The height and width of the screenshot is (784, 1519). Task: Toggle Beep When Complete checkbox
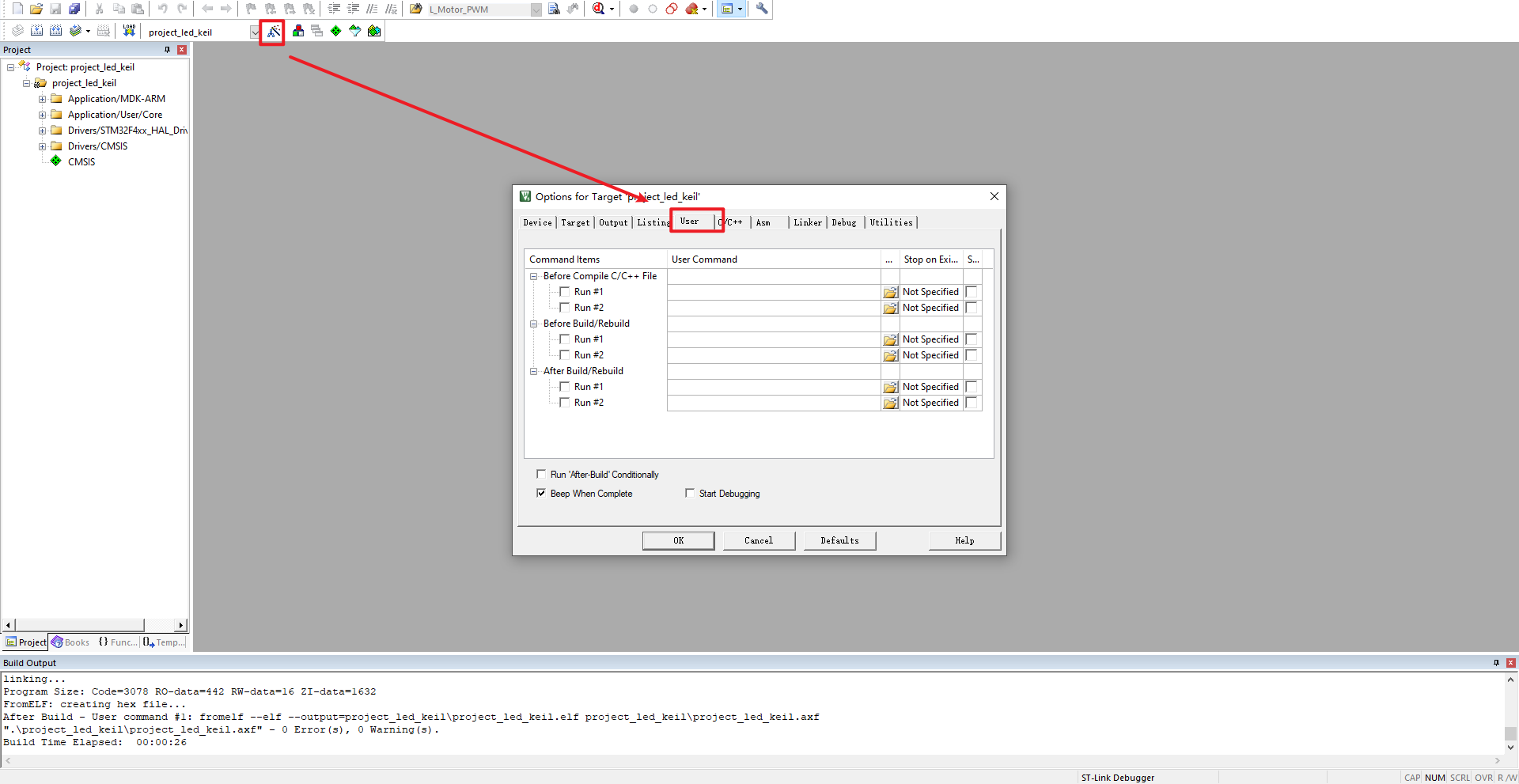tap(541, 493)
